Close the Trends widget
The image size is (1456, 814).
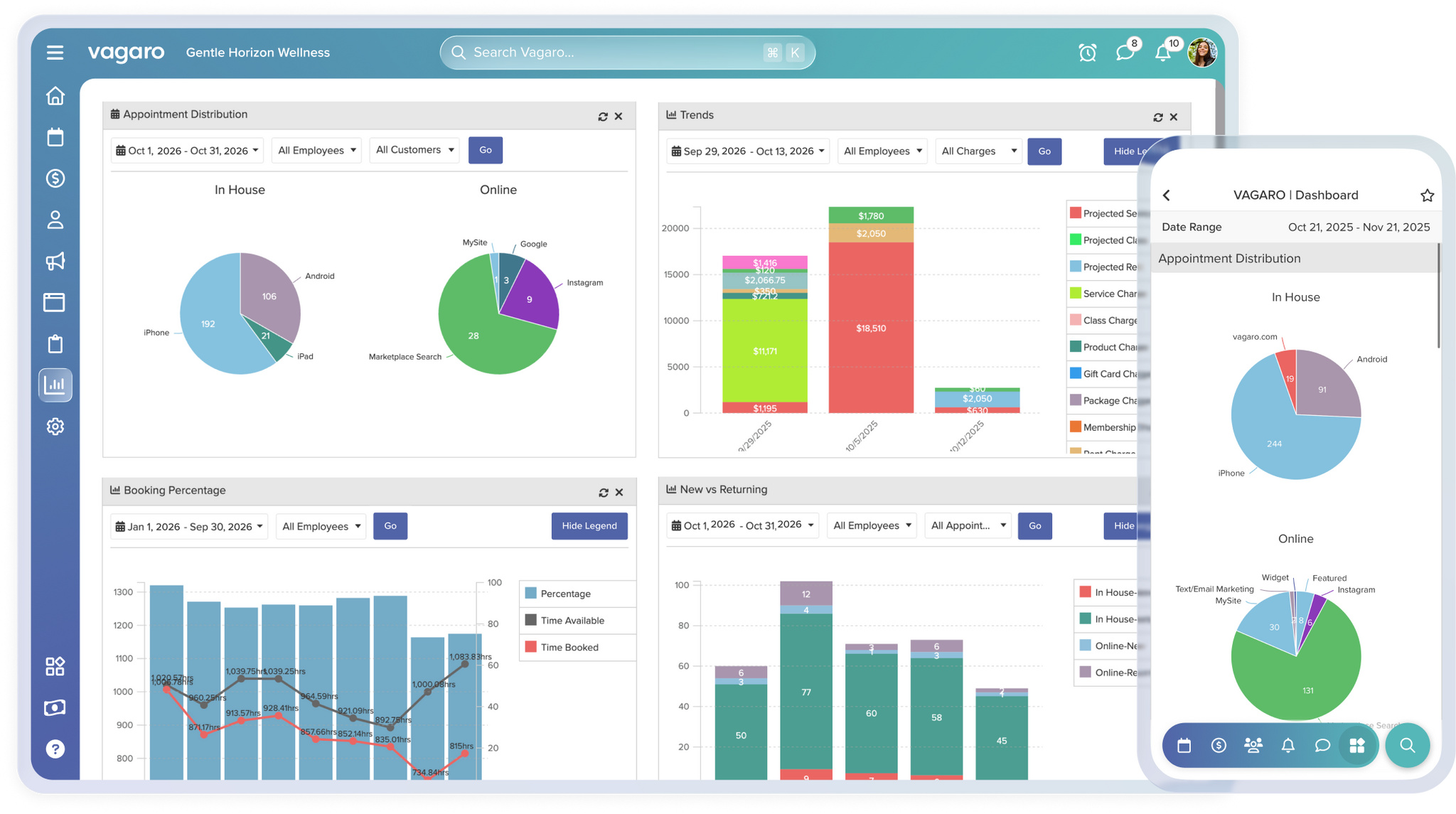1174,117
